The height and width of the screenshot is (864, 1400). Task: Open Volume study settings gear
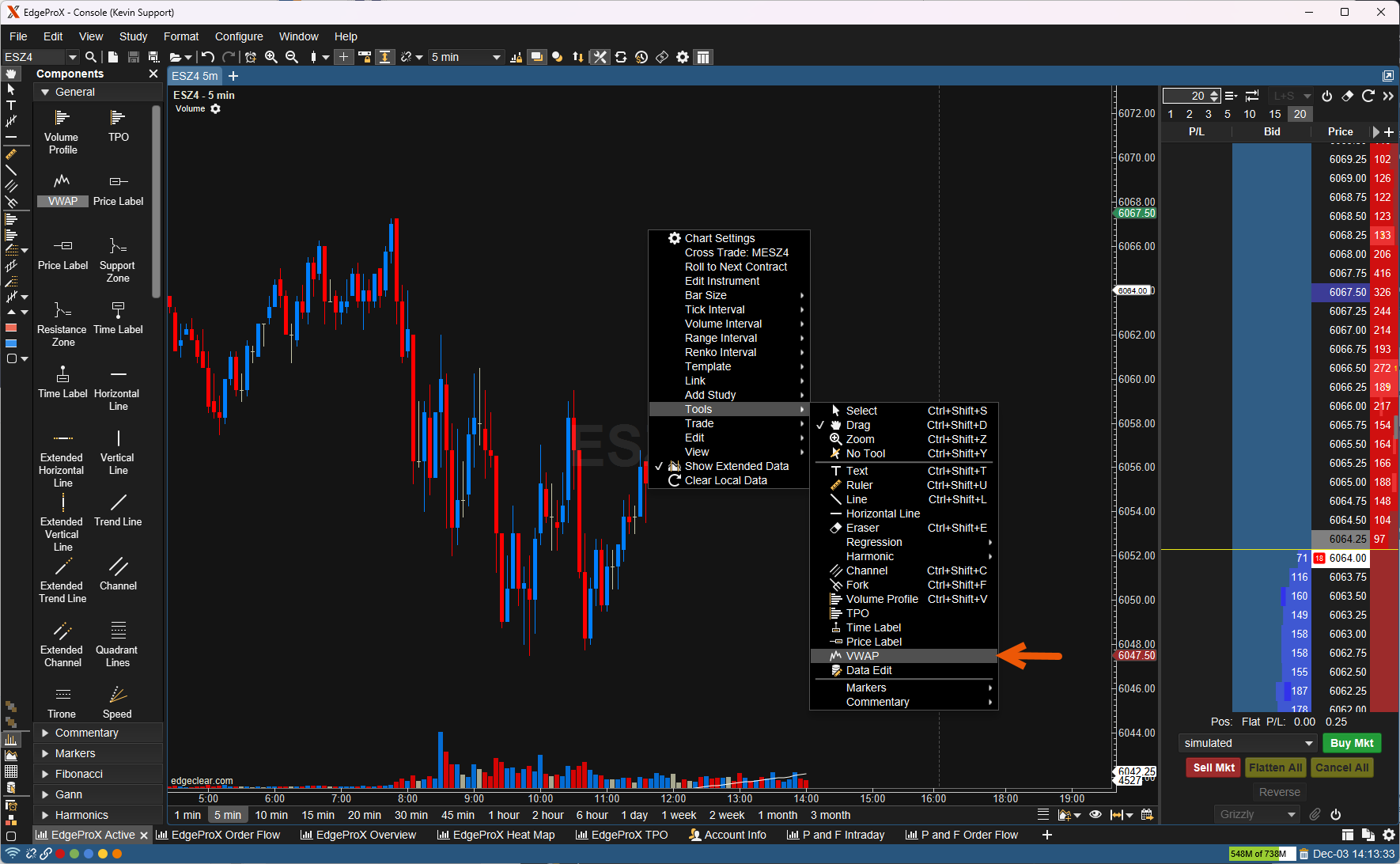pyautogui.click(x=216, y=109)
